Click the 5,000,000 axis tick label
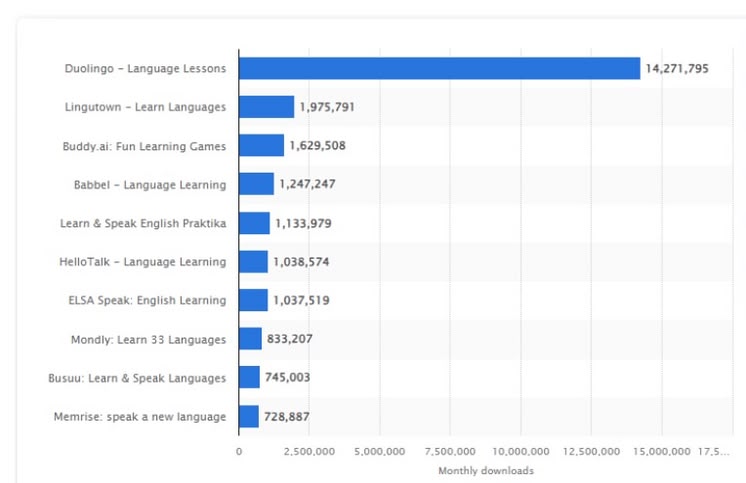Screen dimensions: 746x483 (380, 451)
